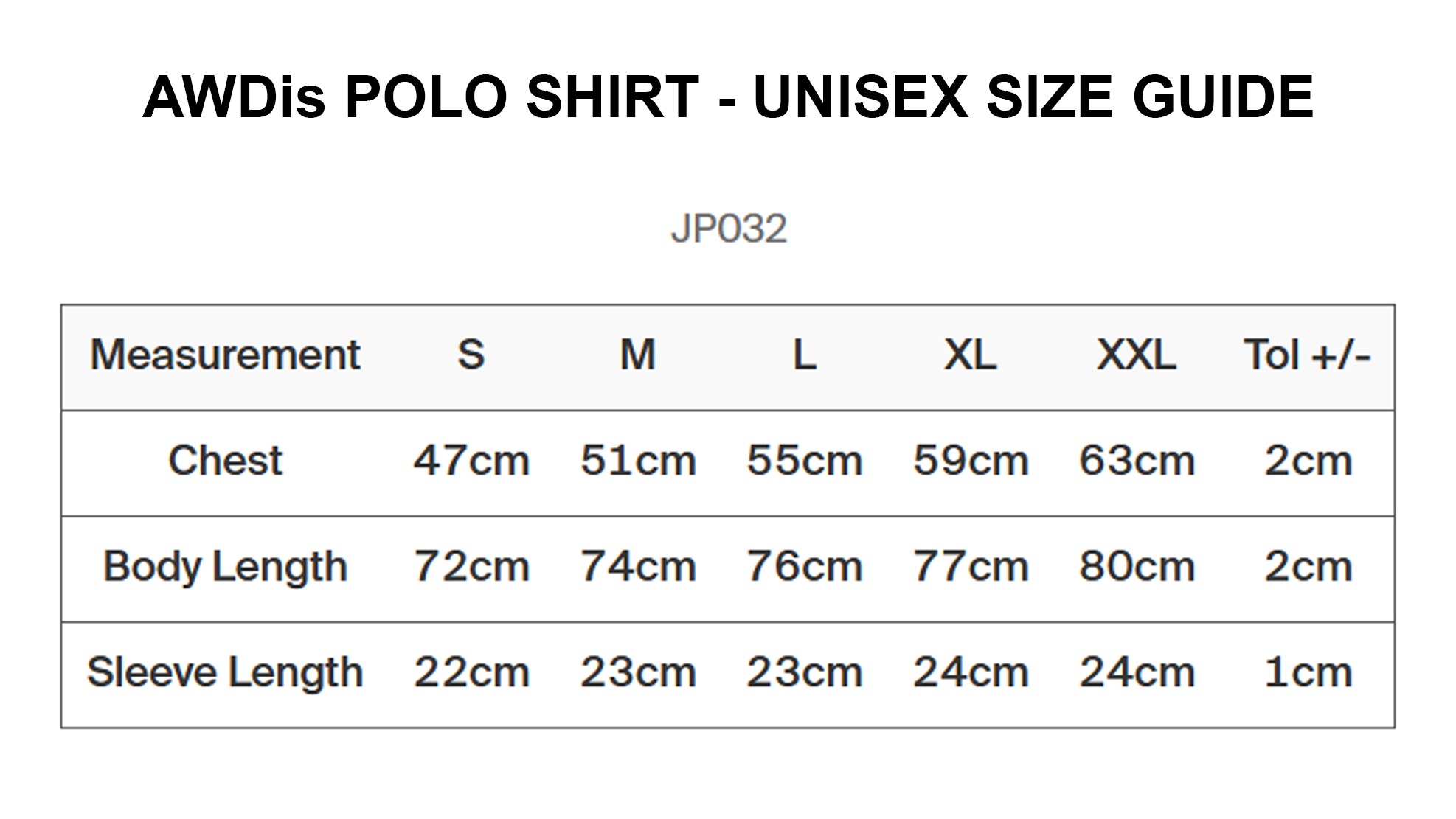Click the 55cm chest value for L
This screenshot has width=1456, height=819.
pos(805,461)
